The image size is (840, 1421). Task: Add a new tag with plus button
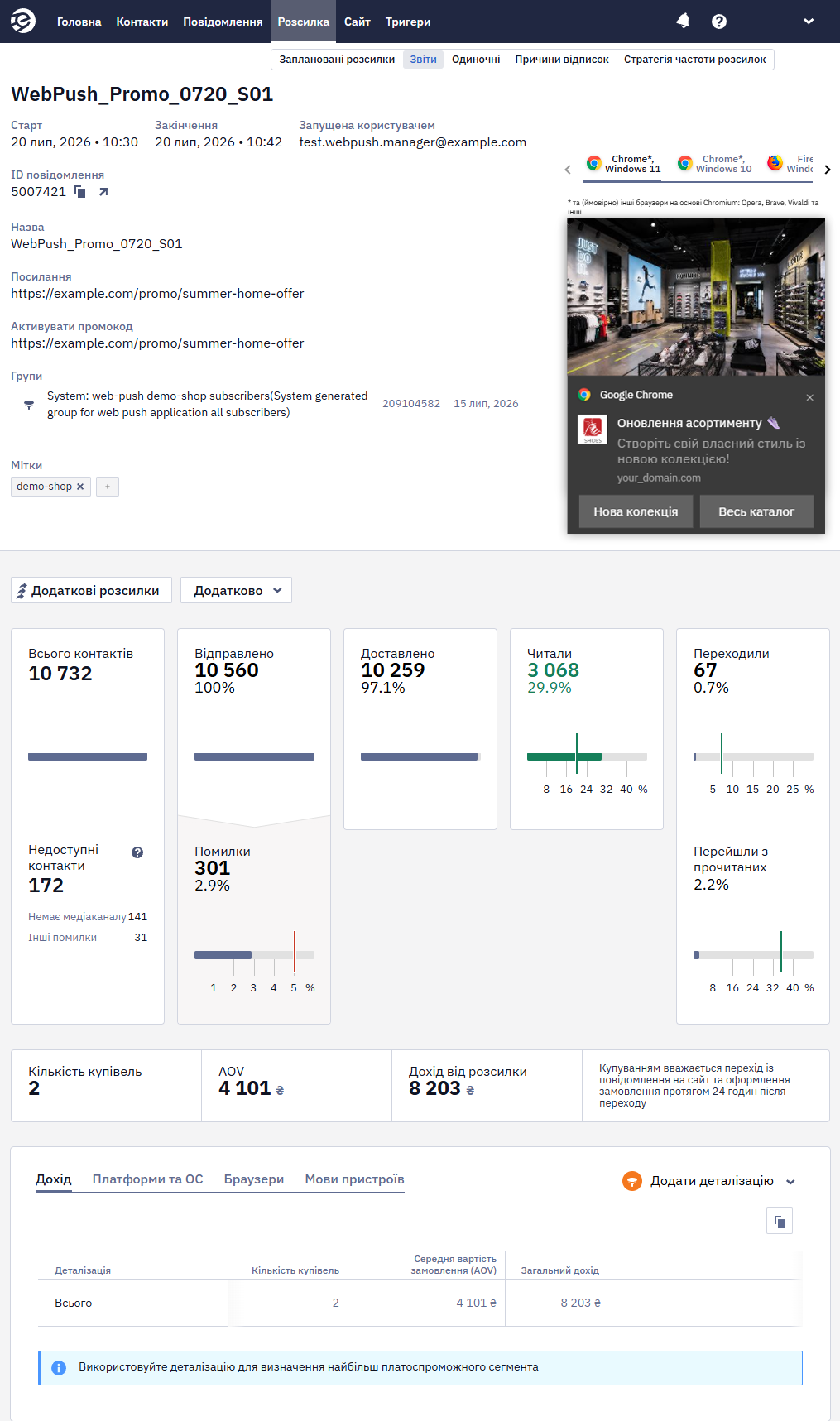(108, 487)
